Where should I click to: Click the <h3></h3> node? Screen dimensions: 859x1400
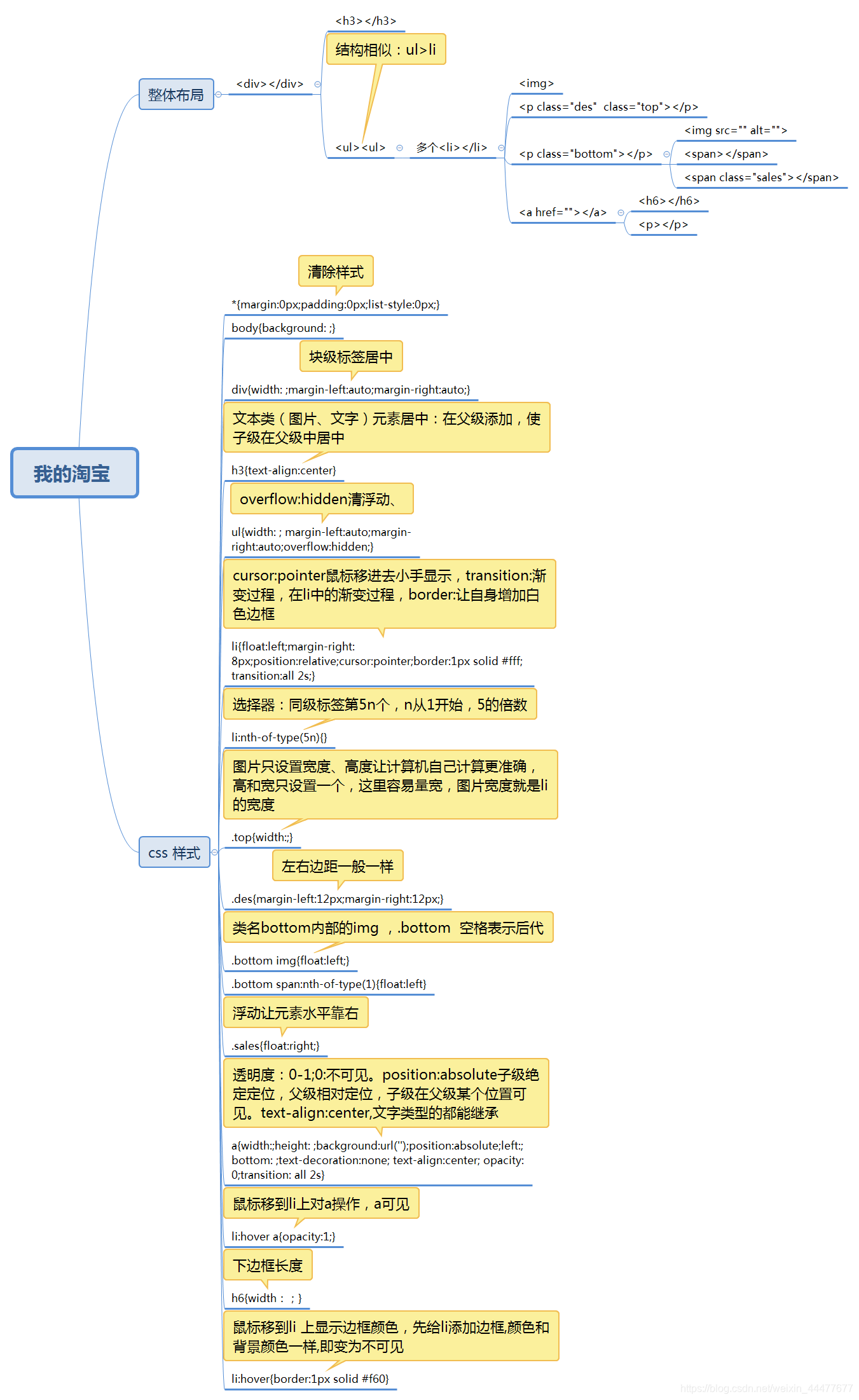click(366, 21)
